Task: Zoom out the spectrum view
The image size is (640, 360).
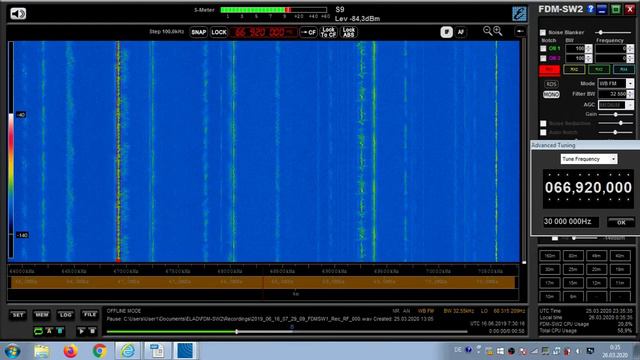Action: (487, 31)
